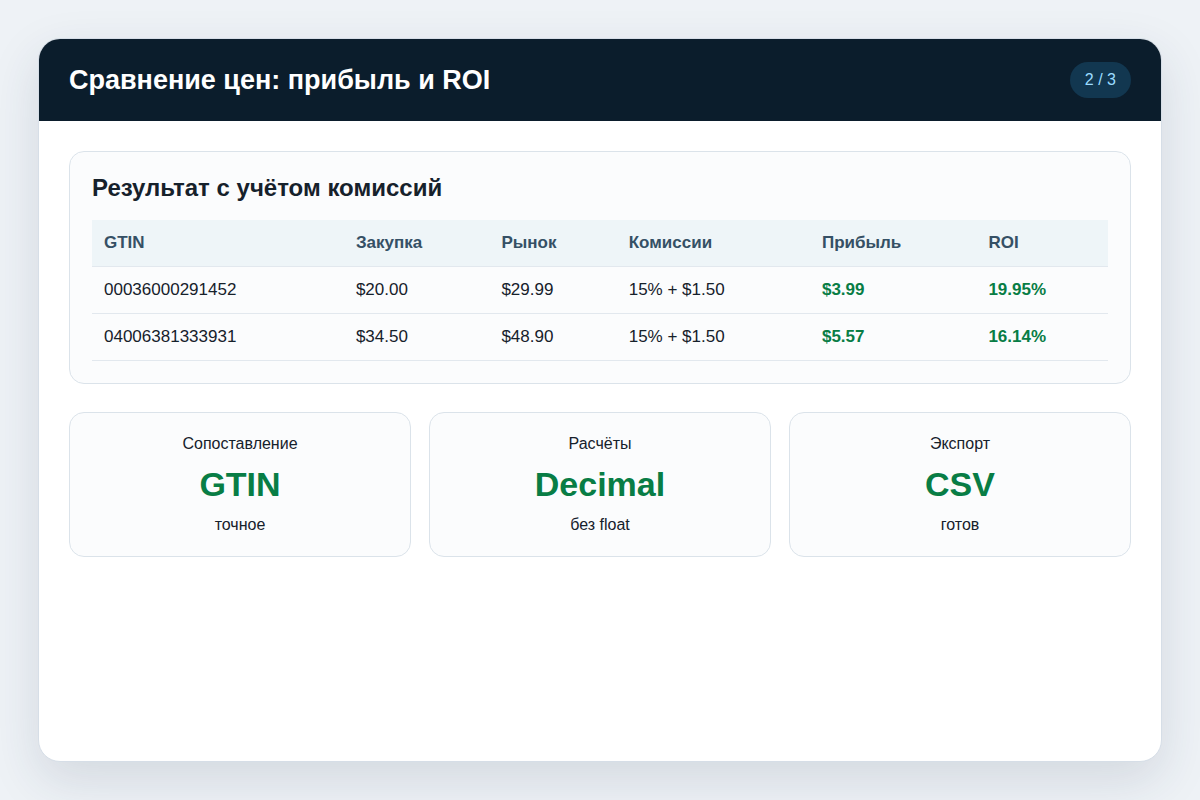Select the "готов" caption
This screenshot has height=800, width=1200.
[960, 525]
